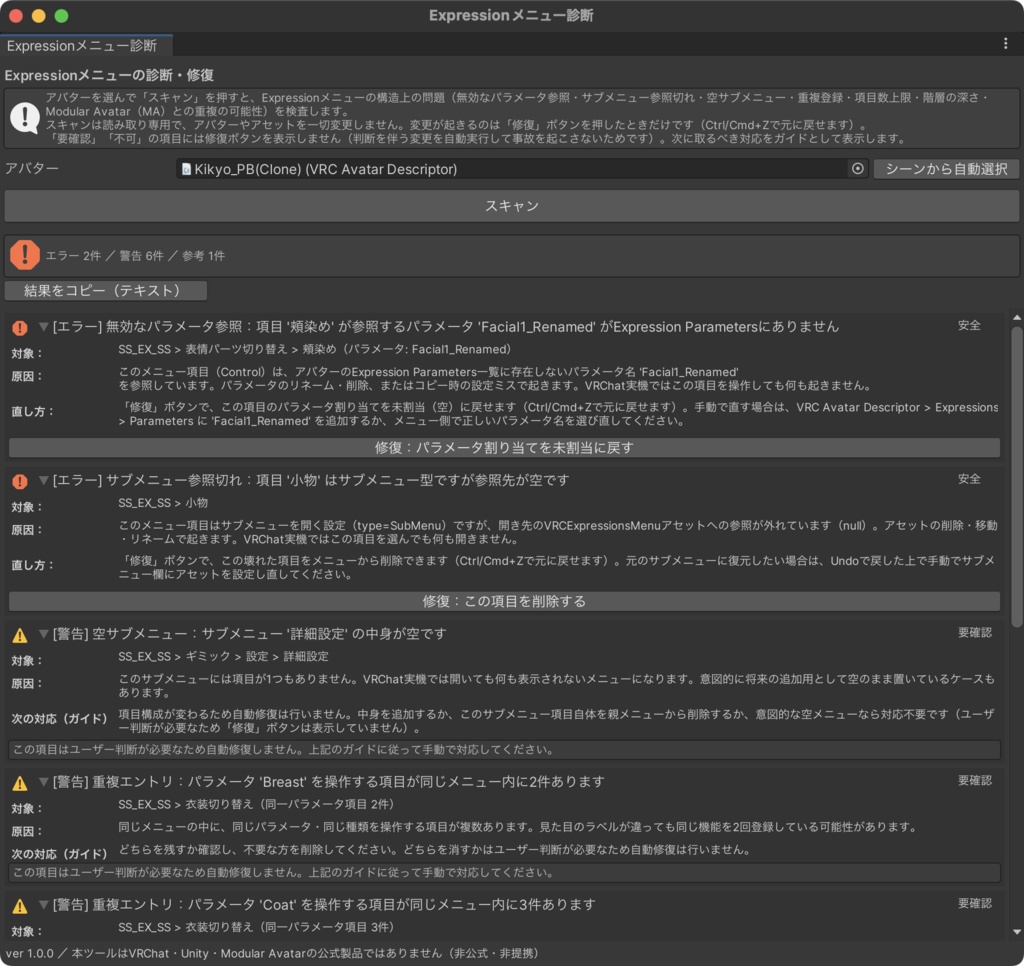Image resolution: width=1024 pixels, height=966 pixels.
Task: Click warning icon for 'Coat' duplicate entry
Action: pyautogui.click(x=20, y=905)
